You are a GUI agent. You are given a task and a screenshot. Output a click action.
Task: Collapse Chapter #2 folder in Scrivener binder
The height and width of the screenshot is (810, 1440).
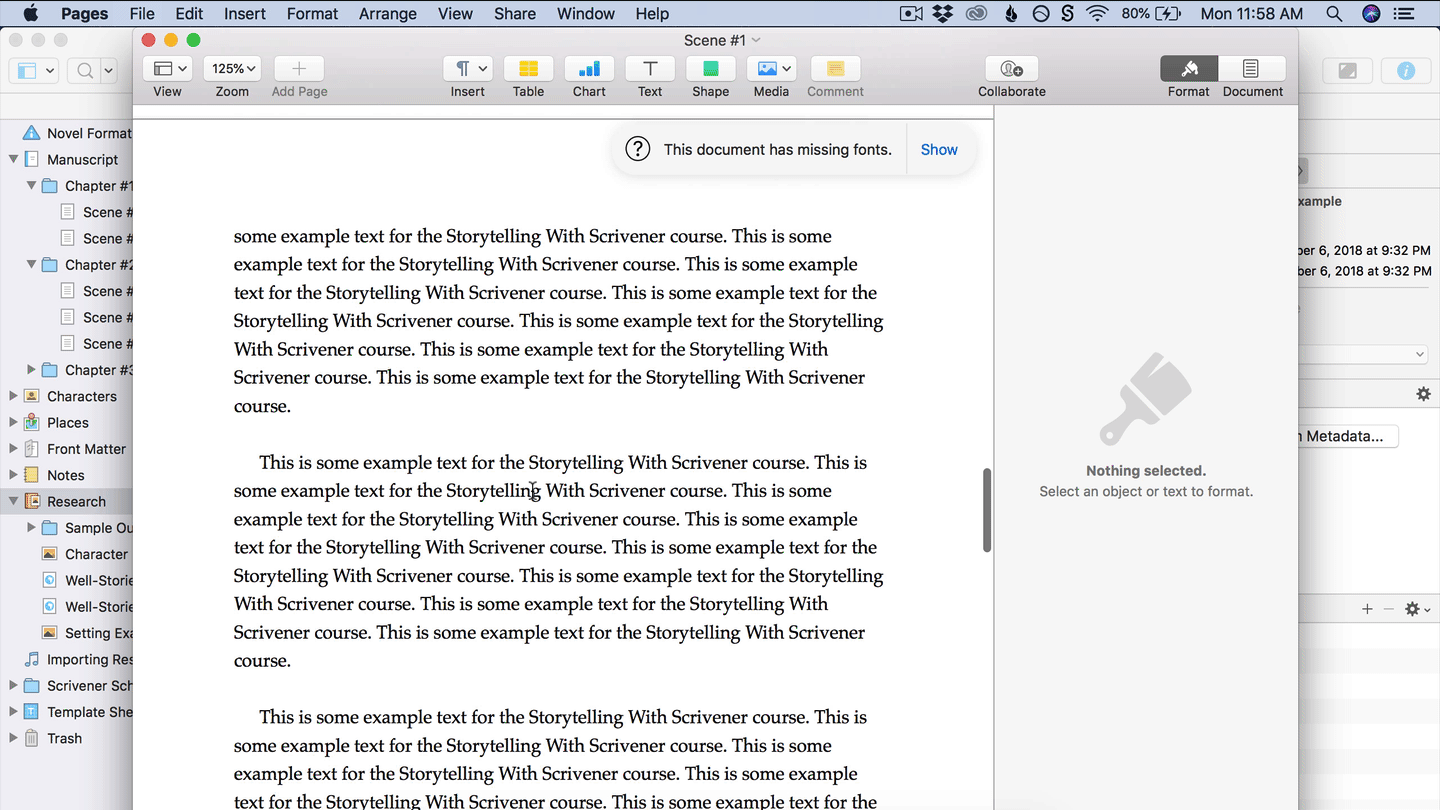[x=32, y=264]
